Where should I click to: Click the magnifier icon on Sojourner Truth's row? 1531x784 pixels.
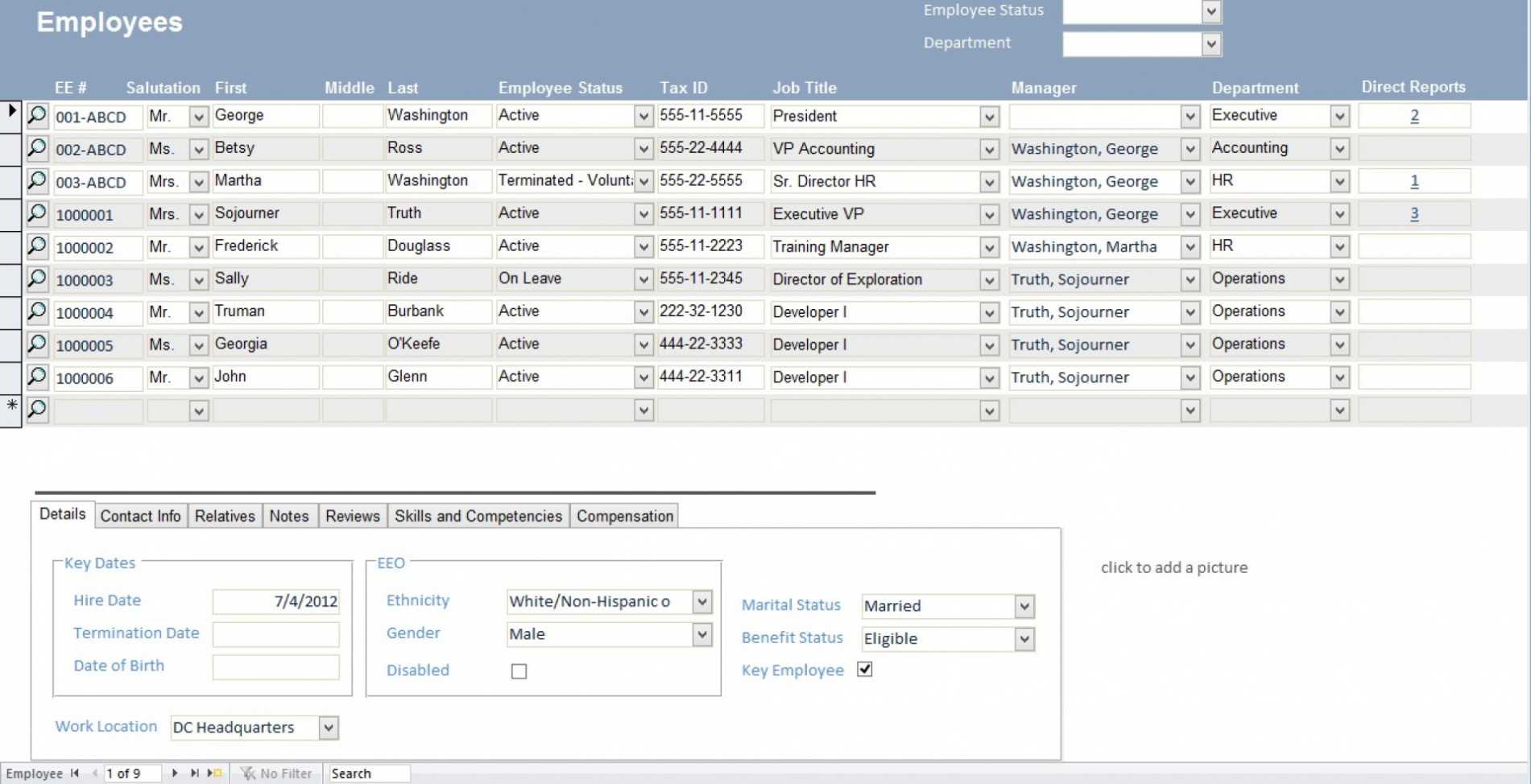click(x=36, y=214)
